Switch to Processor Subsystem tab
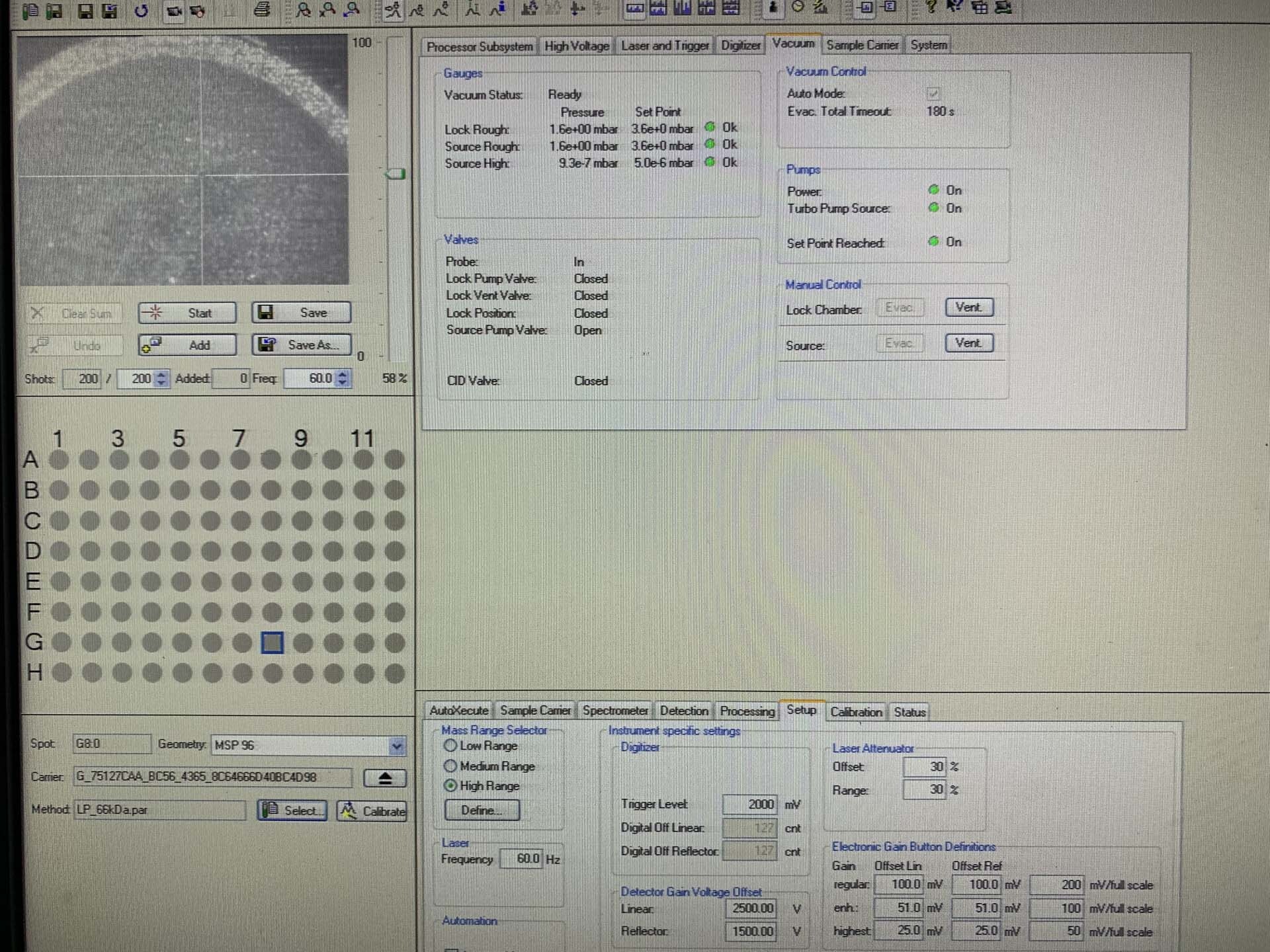The height and width of the screenshot is (952, 1270). pyautogui.click(x=480, y=46)
